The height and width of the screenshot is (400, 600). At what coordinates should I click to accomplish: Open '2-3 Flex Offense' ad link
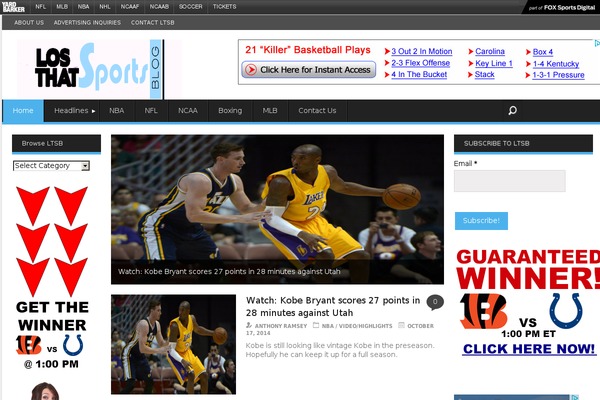click(421, 63)
